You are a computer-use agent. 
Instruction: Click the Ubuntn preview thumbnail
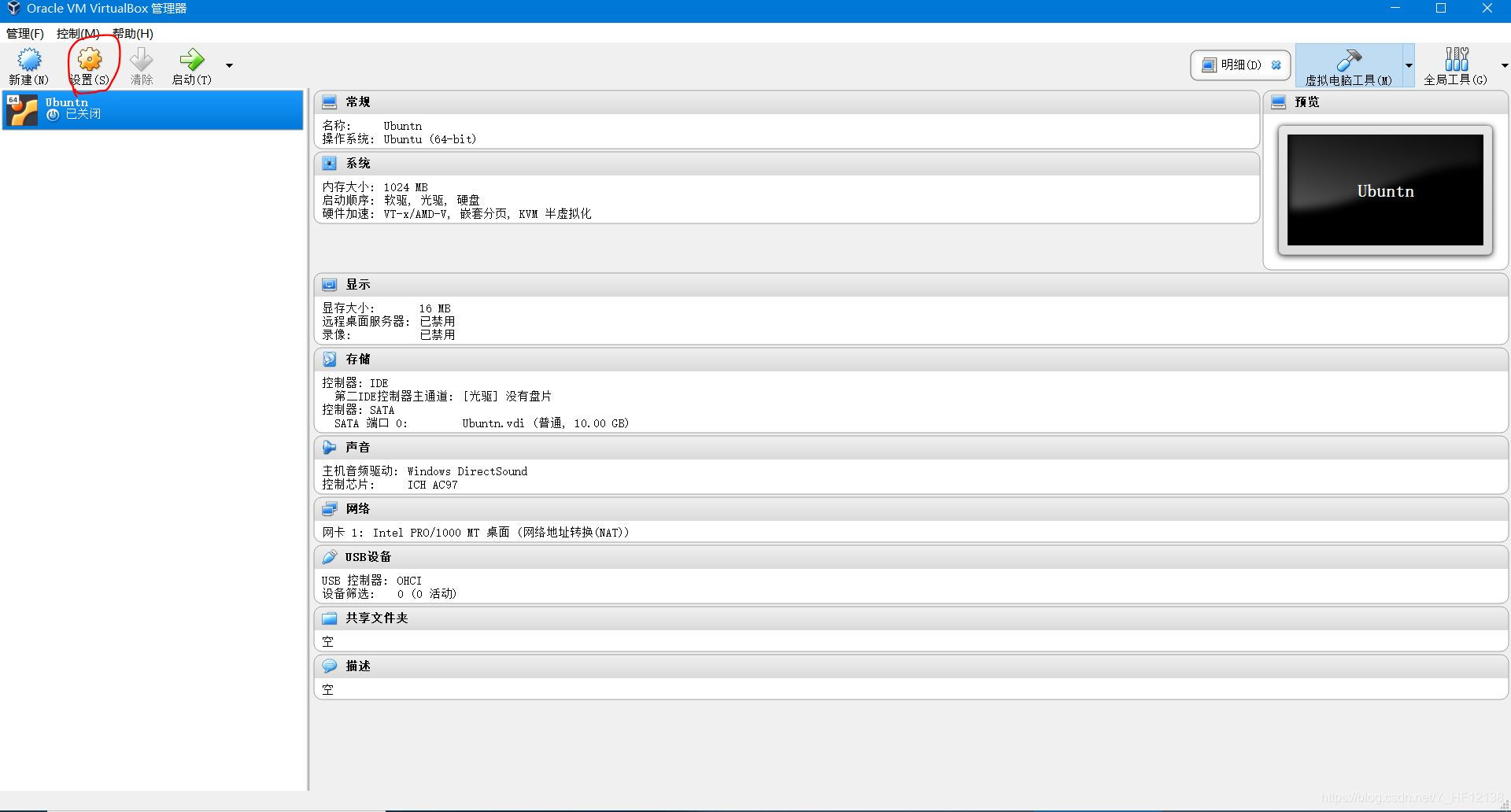point(1385,190)
